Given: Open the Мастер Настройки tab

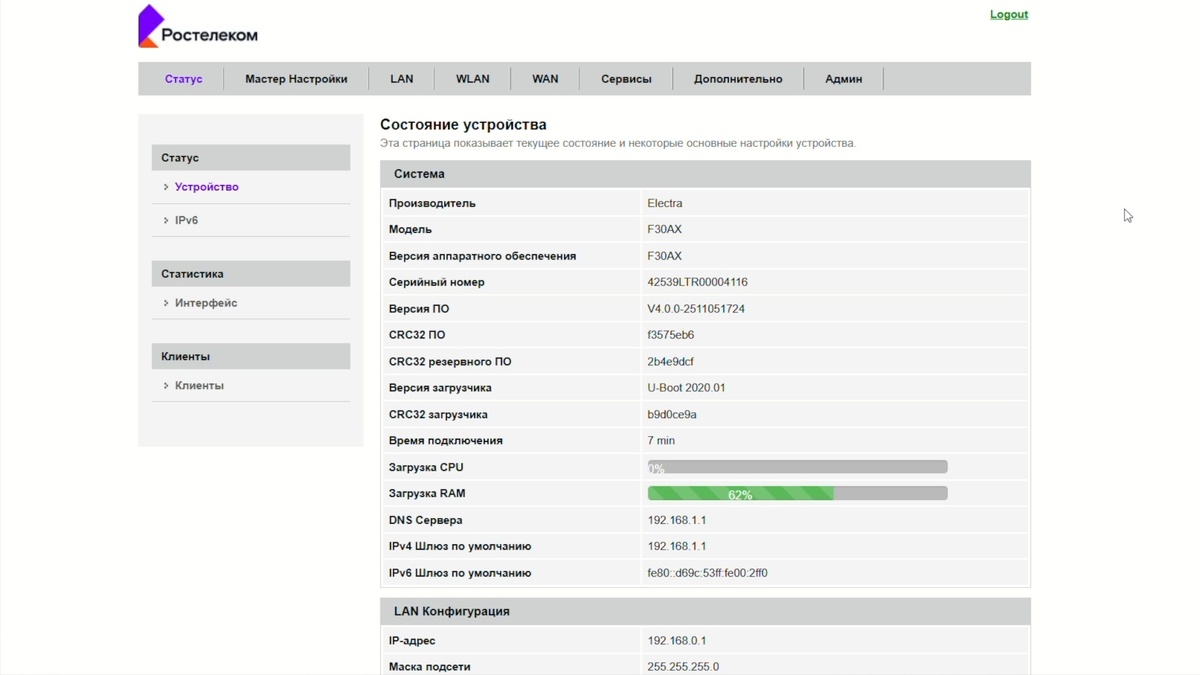Looking at the screenshot, I should pos(296,79).
